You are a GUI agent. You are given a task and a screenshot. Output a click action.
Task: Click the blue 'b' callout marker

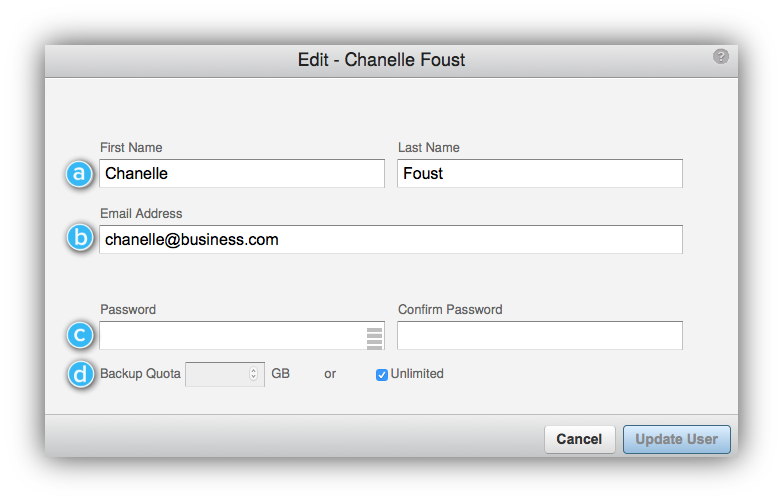click(x=80, y=238)
